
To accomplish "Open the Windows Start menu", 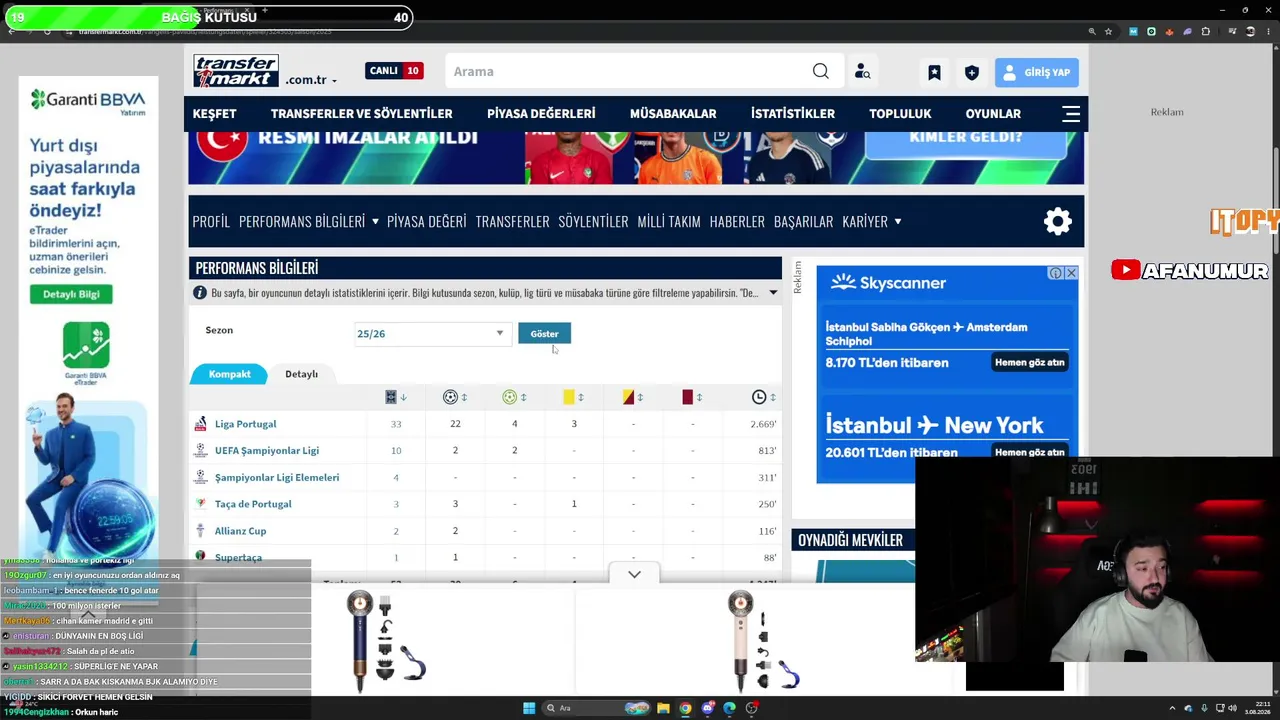I will [x=529, y=708].
